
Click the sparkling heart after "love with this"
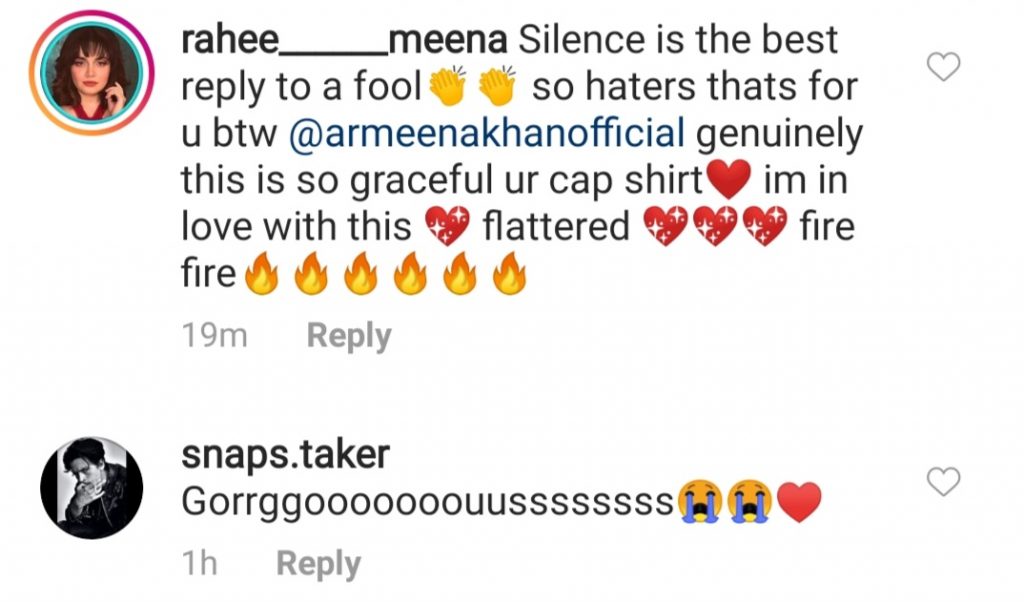pos(446,228)
